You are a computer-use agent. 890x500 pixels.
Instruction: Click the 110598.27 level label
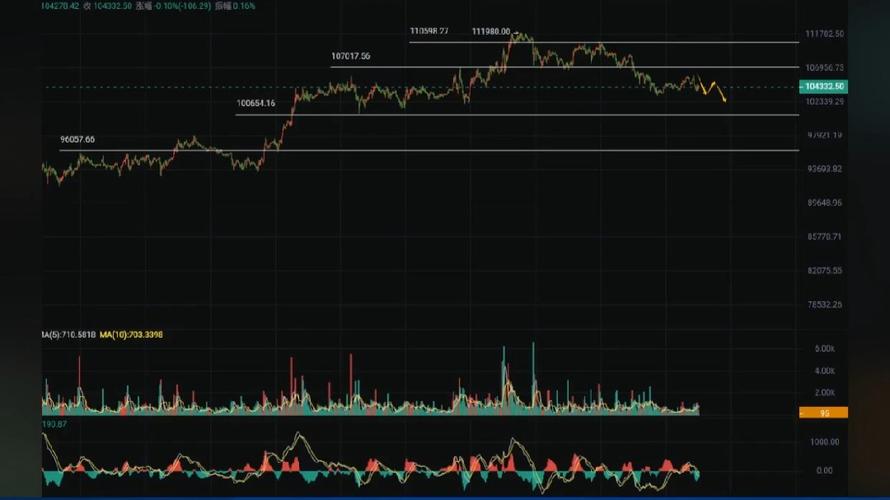click(x=429, y=31)
